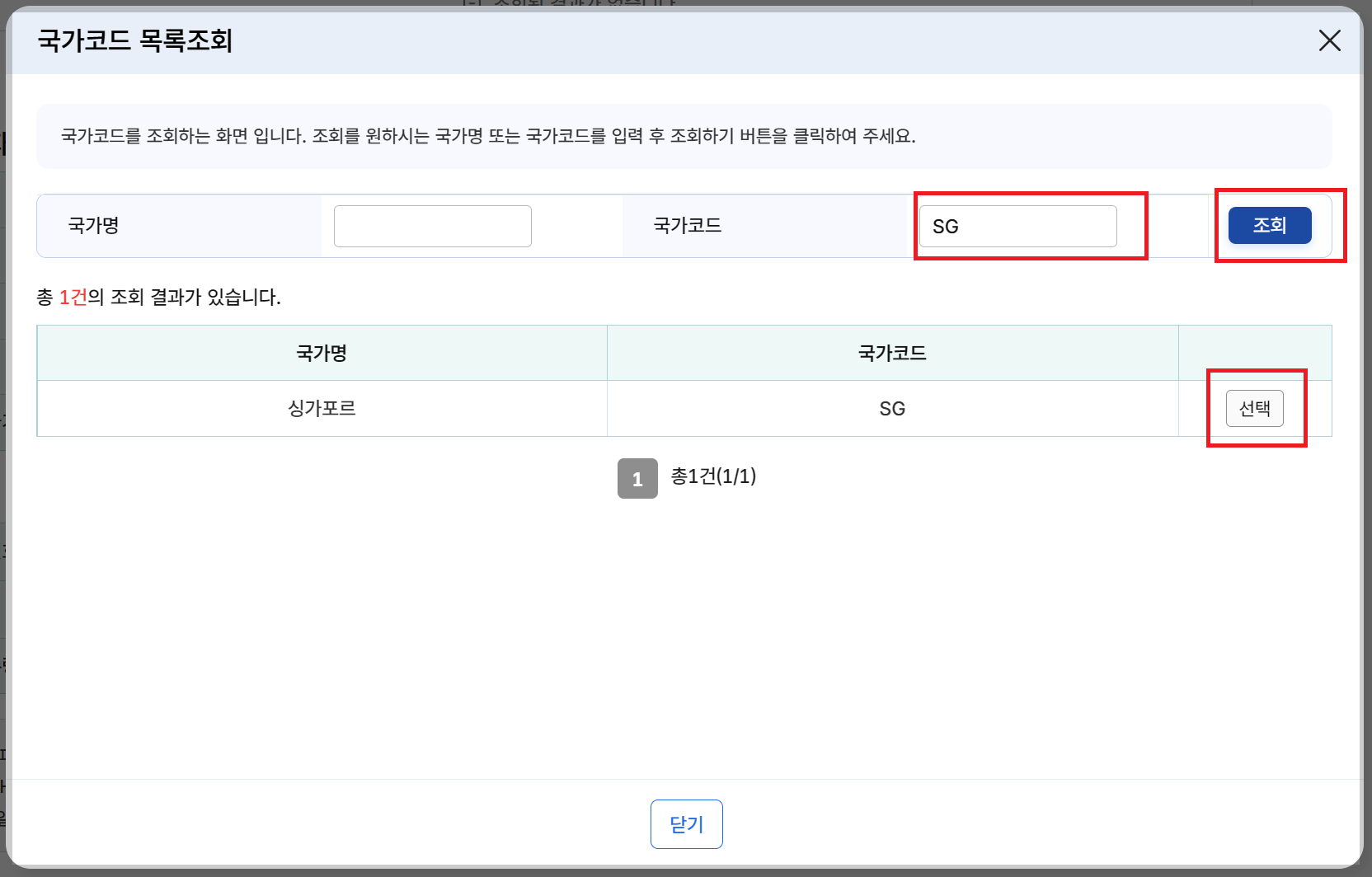Click the SG code cell in the result row
This screenshot has height=877, width=1372.
[891, 408]
